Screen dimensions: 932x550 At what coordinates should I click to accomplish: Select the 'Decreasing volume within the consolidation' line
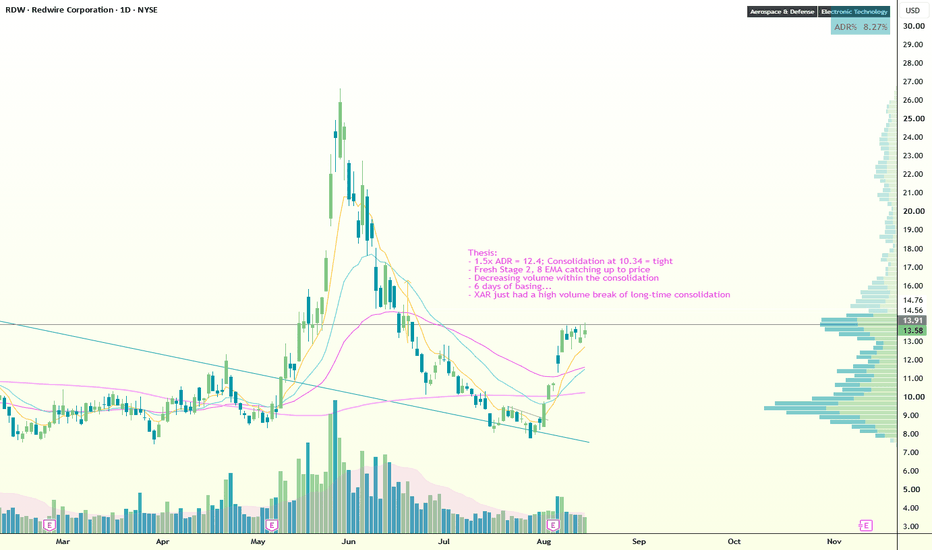(x=563, y=278)
